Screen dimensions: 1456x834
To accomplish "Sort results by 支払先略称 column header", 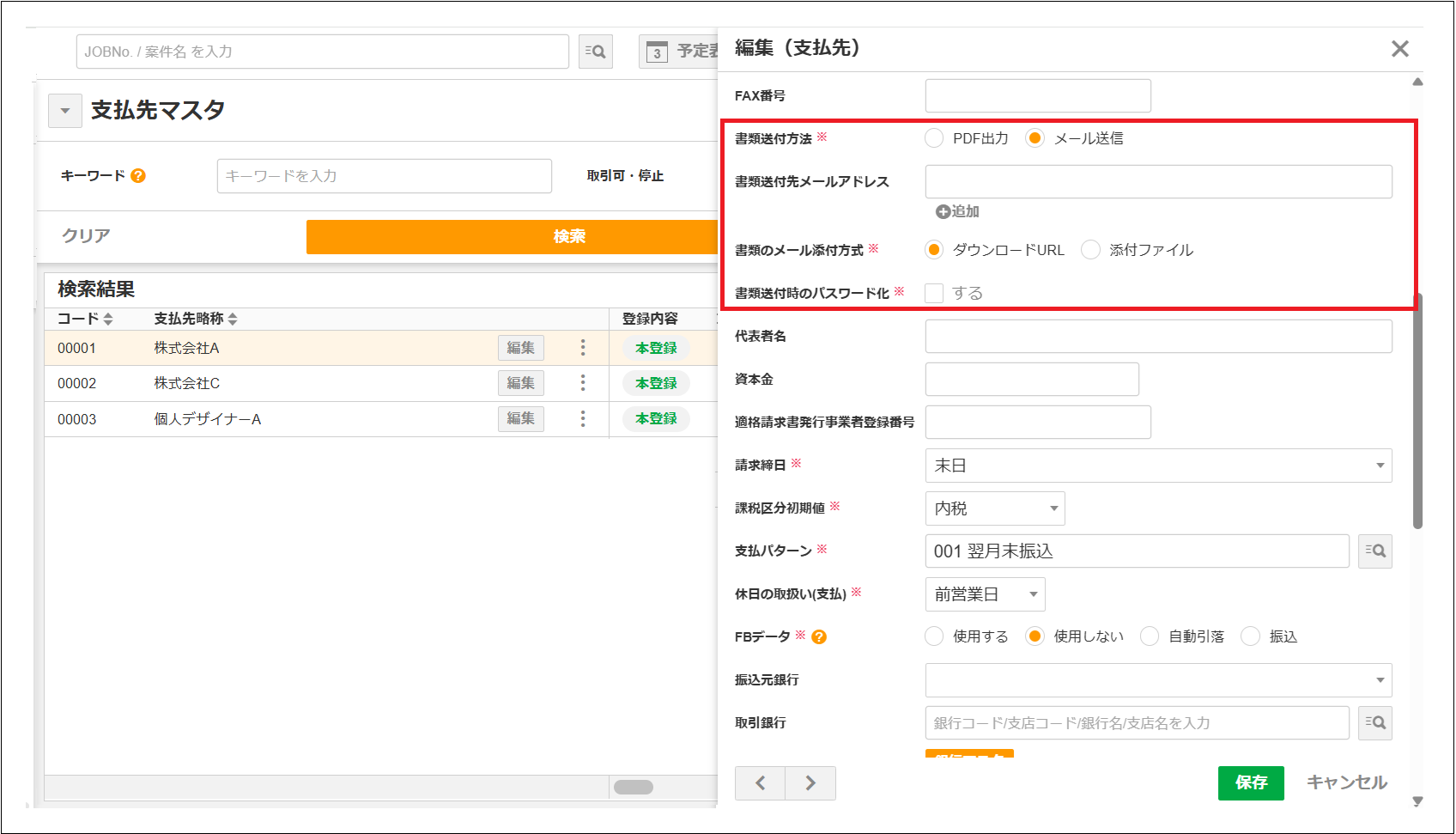I will 195,319.
